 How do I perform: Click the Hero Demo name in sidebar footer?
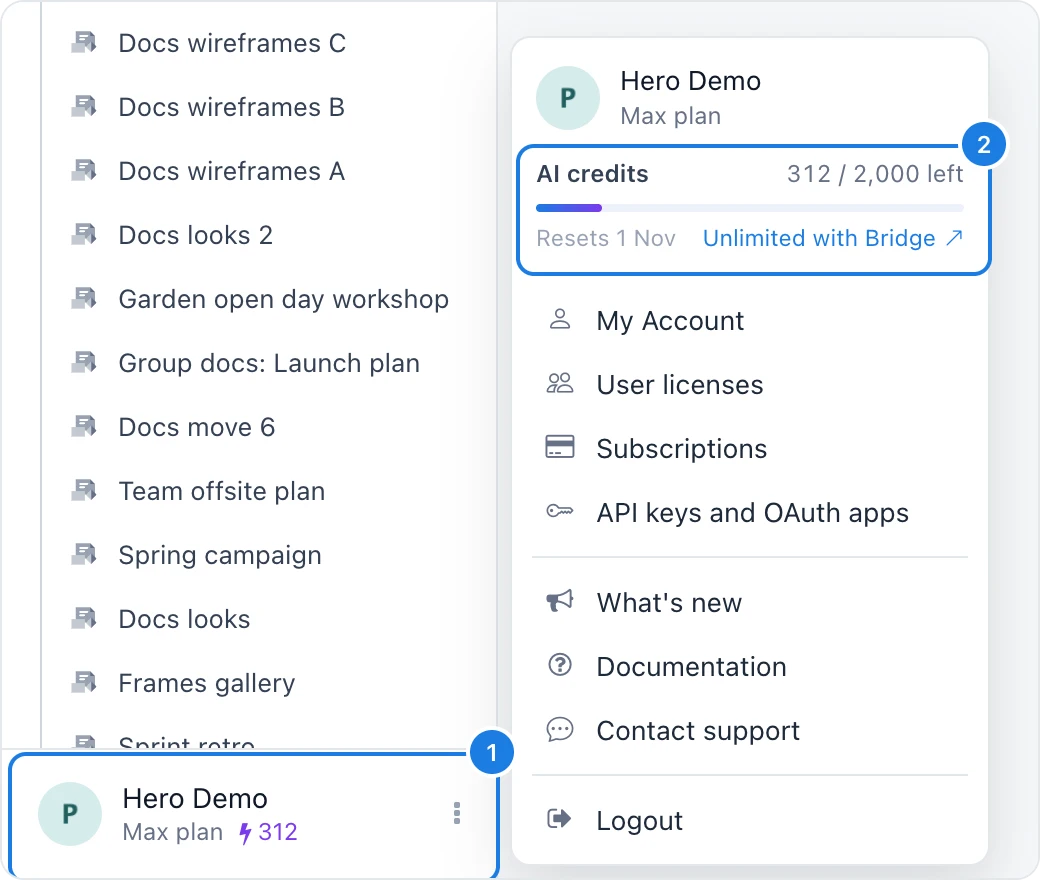tap(195, 798)
